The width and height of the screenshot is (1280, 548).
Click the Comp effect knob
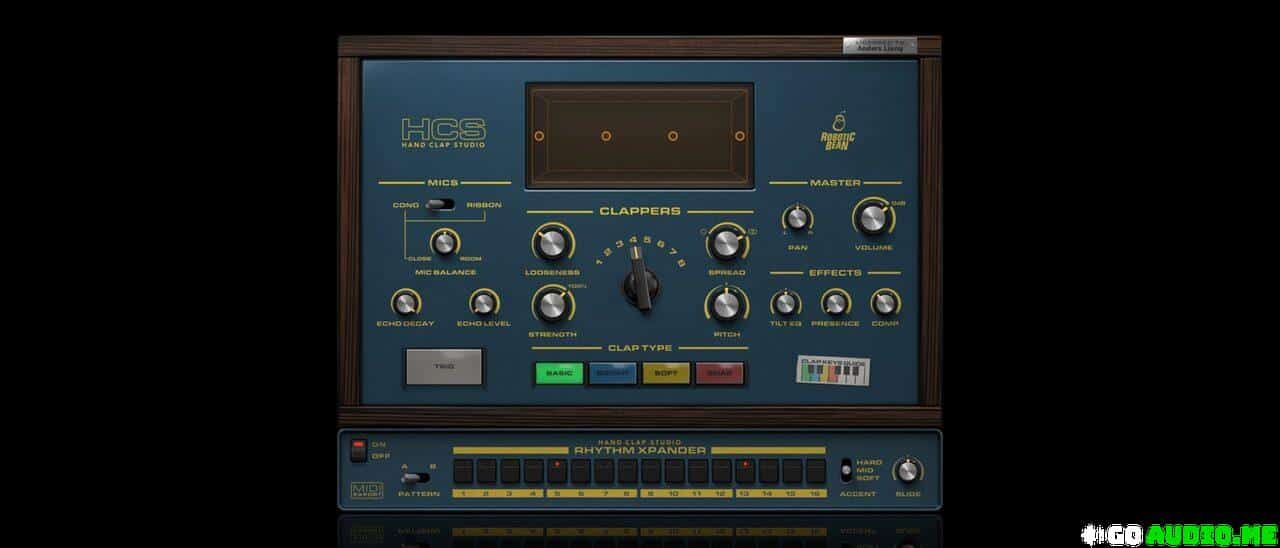[x=884, y=303]
